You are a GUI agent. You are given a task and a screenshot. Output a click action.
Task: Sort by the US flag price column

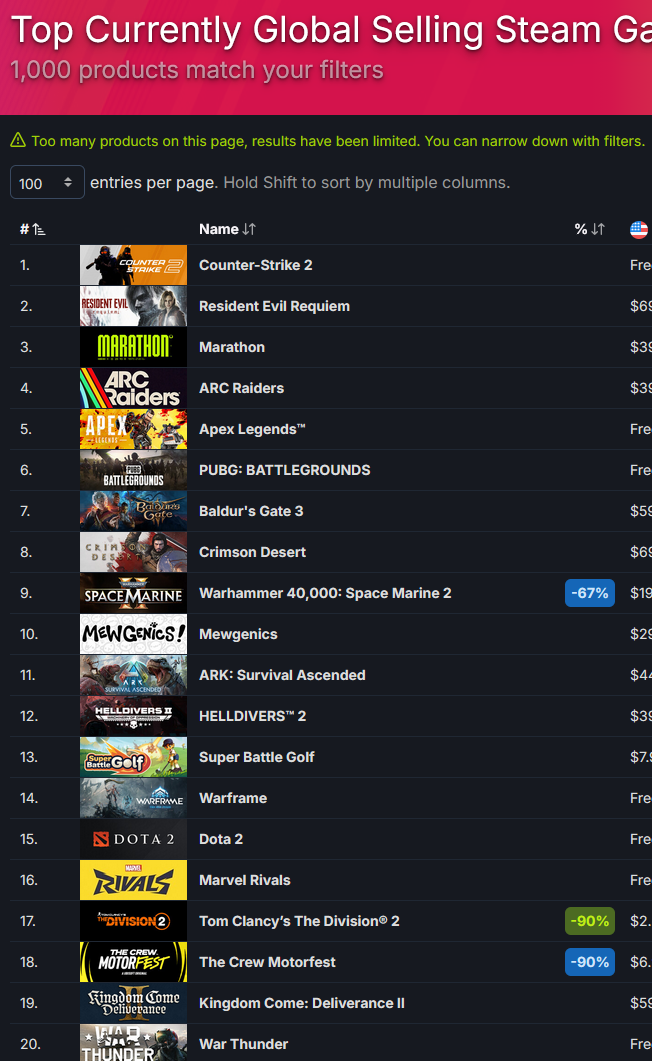tap(639, 229)
